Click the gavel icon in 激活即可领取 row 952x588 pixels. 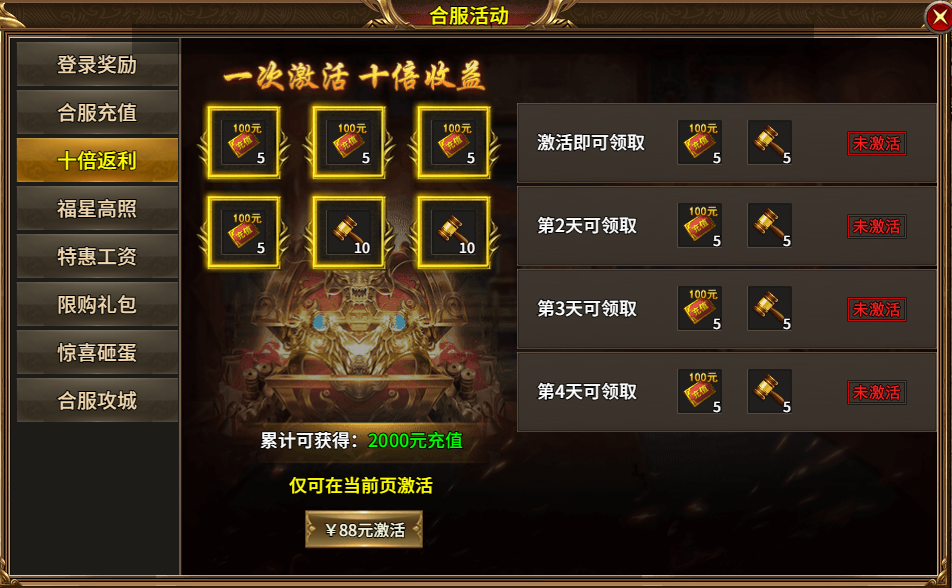click(769, 142)
